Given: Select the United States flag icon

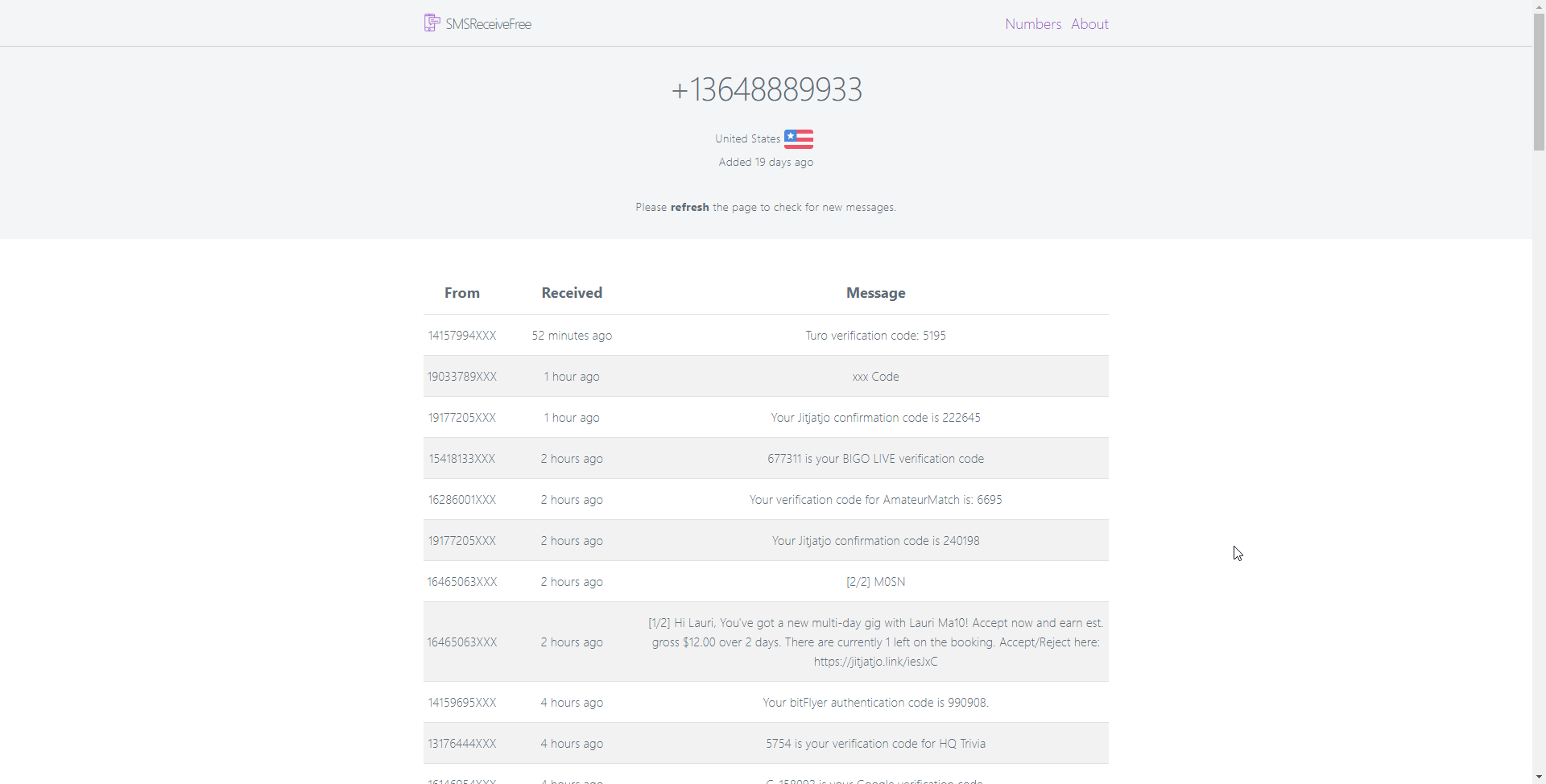Looking at the screenshot, I should click(x=798, y=138).
